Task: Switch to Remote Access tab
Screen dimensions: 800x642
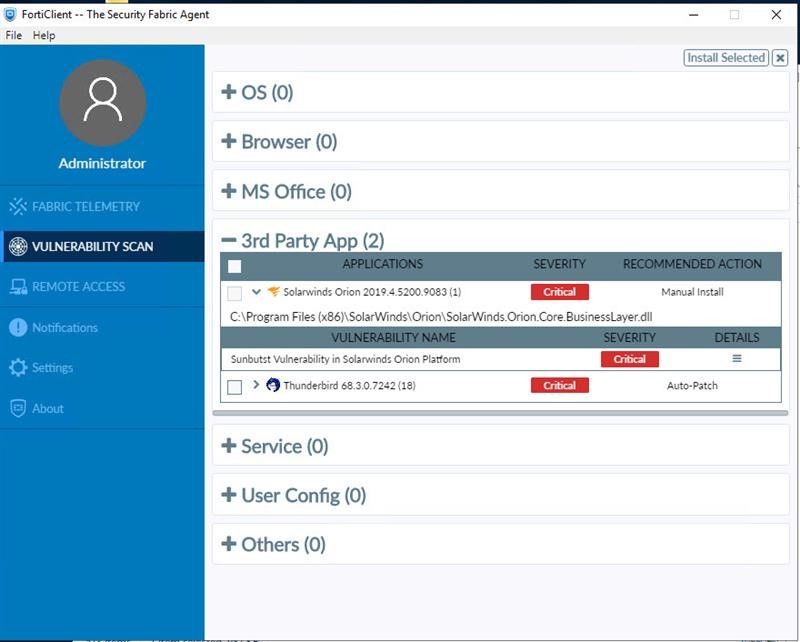Action: tap(102, 287)
